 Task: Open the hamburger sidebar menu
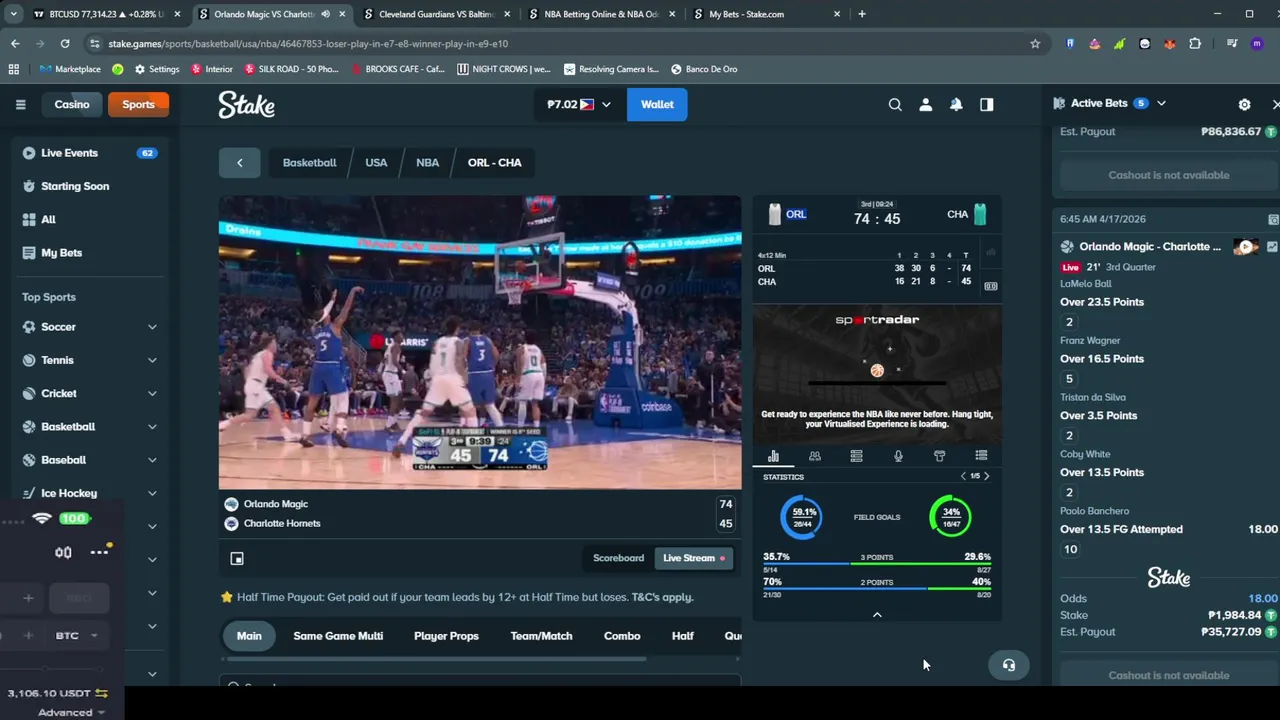(x=20, y=104)
